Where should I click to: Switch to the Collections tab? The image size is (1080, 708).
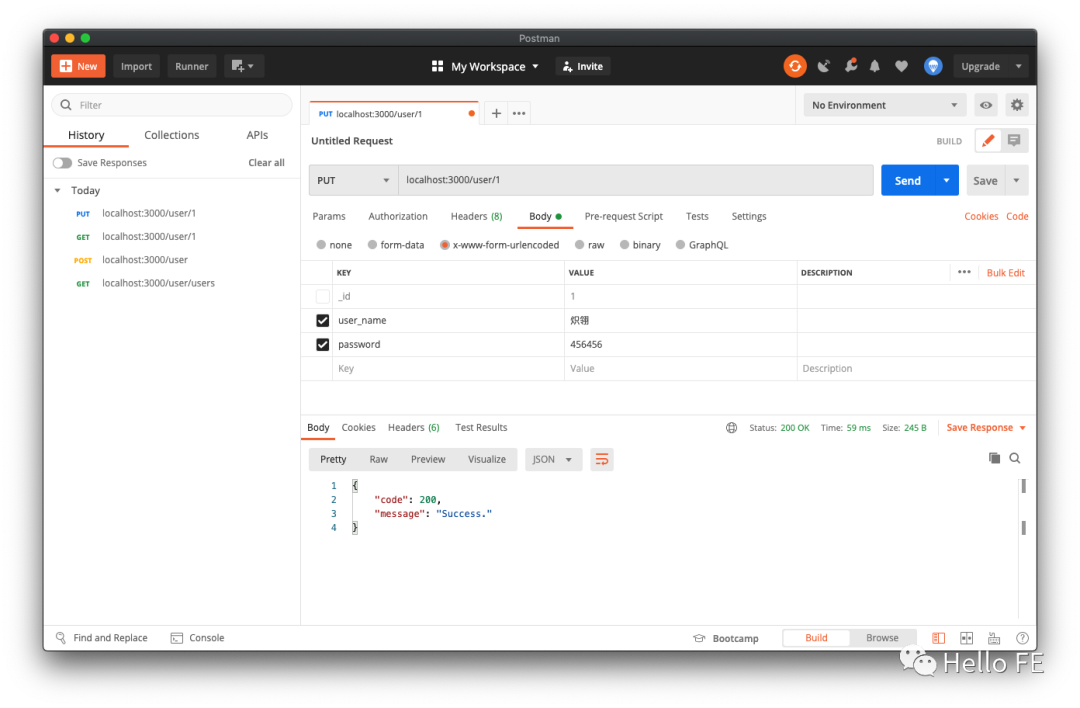172,135
